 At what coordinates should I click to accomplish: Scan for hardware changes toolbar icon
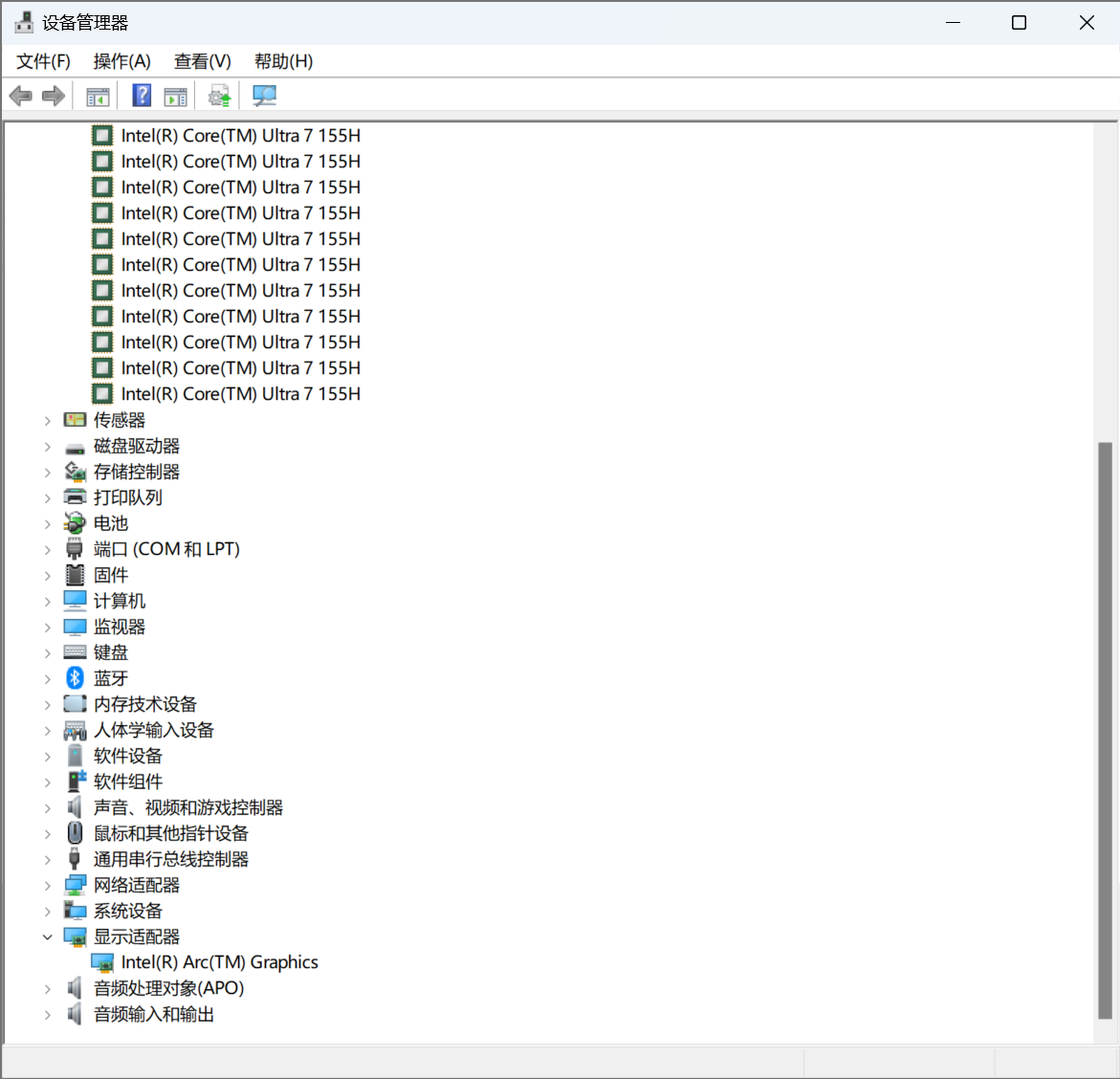click(x=264, y=96)
